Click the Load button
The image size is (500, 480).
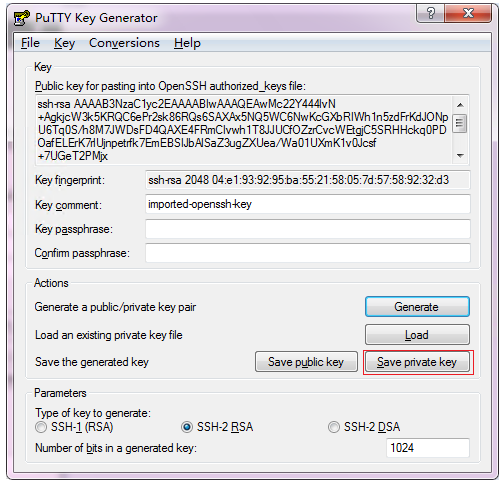tap(417, 335)
